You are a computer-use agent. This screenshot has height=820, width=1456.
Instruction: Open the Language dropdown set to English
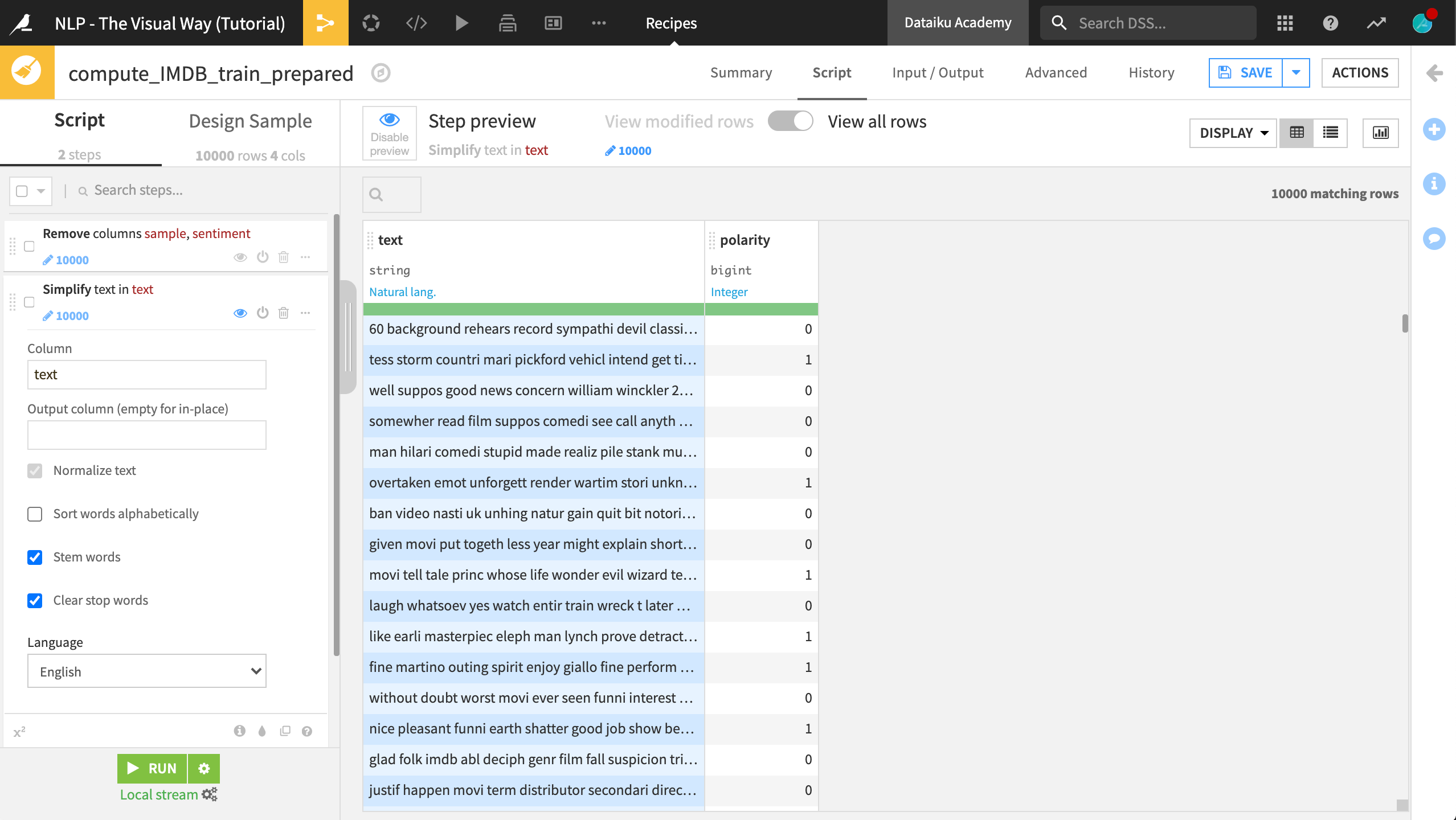146,671
